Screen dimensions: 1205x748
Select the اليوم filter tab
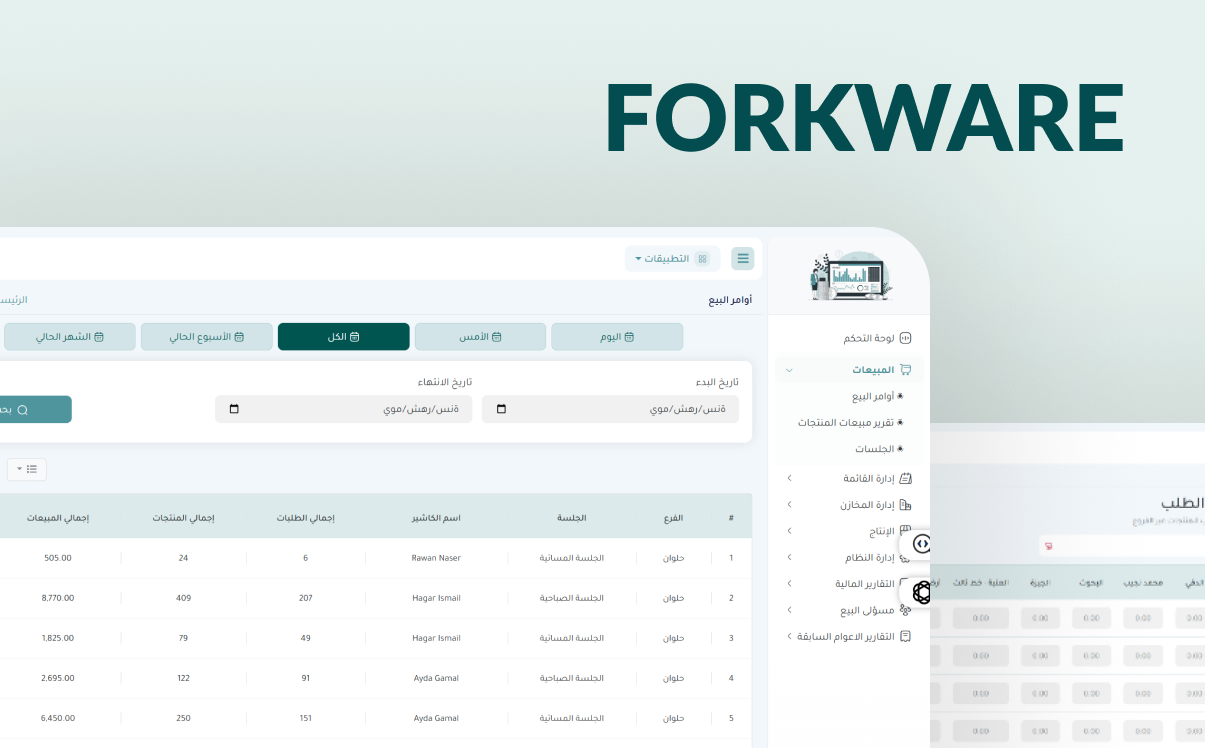617,337
